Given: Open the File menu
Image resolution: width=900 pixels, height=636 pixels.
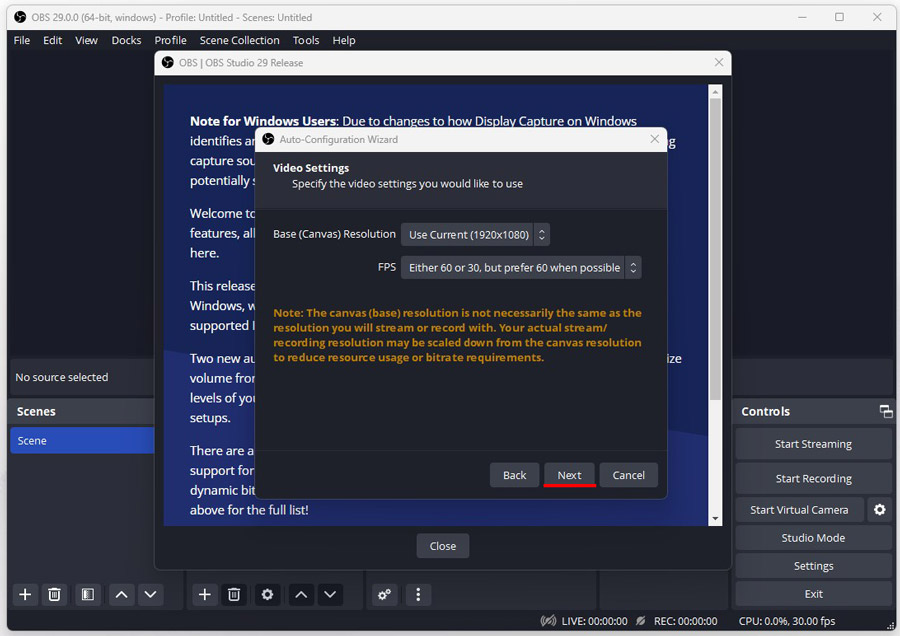Looking at the screenshot, I should point(22,40).
